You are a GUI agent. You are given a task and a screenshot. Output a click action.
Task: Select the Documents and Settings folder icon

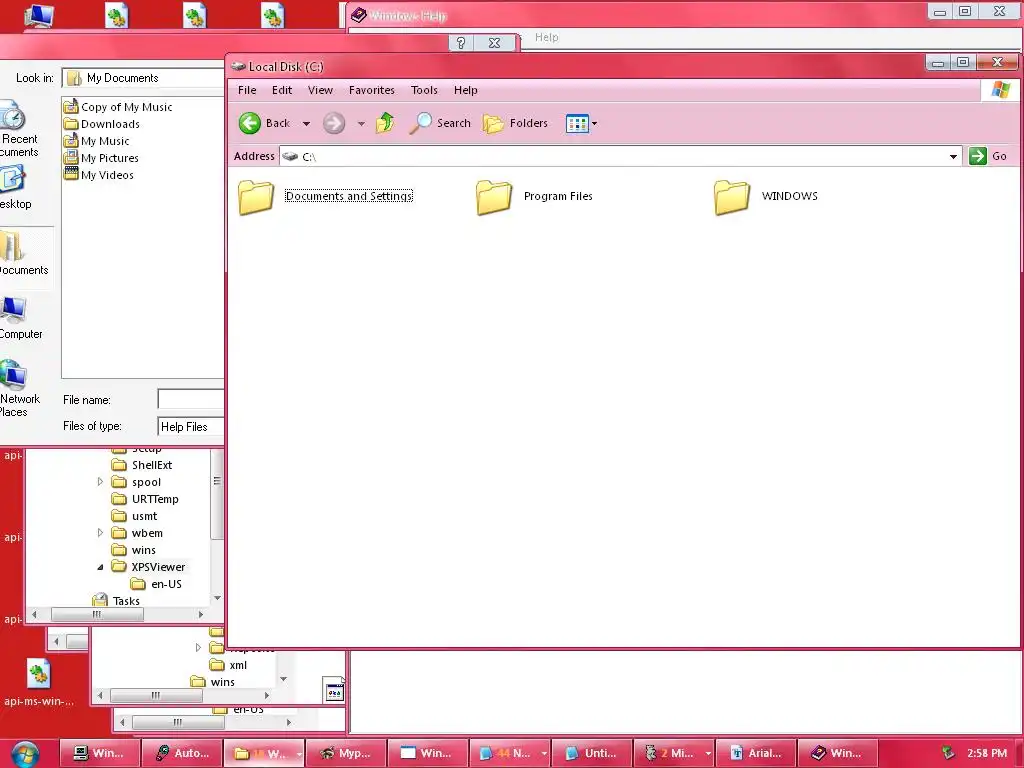(x=256, y=197)
